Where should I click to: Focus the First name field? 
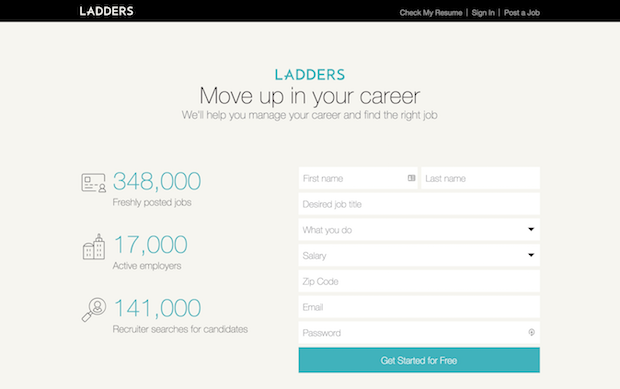tap(358, 178)
